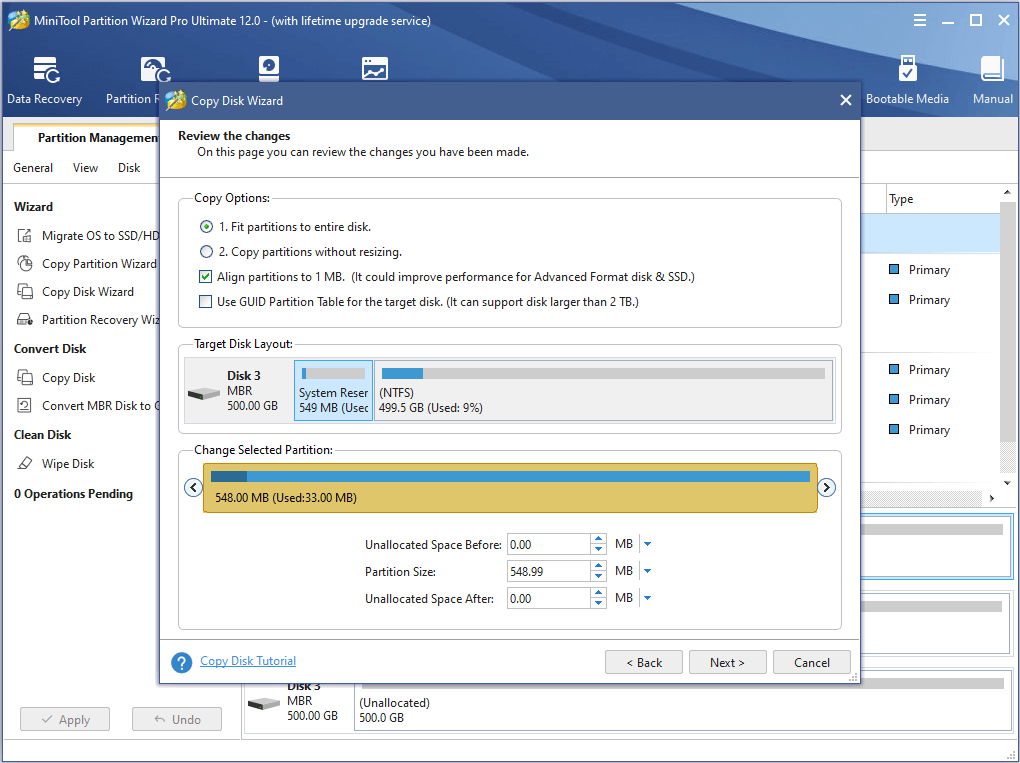The image size is (1020, 763).
Task: Select Copy partitions without resizing
Action: tap(206, 252)
